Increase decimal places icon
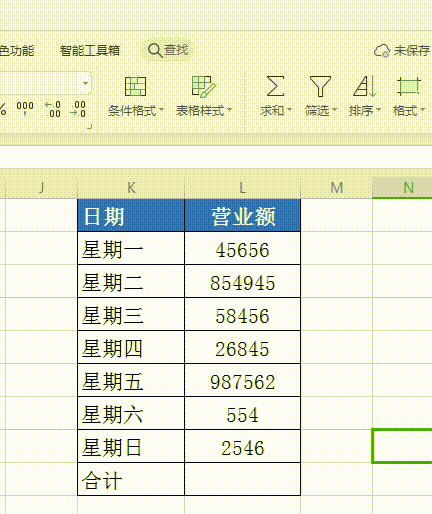 tap(53, 109)
